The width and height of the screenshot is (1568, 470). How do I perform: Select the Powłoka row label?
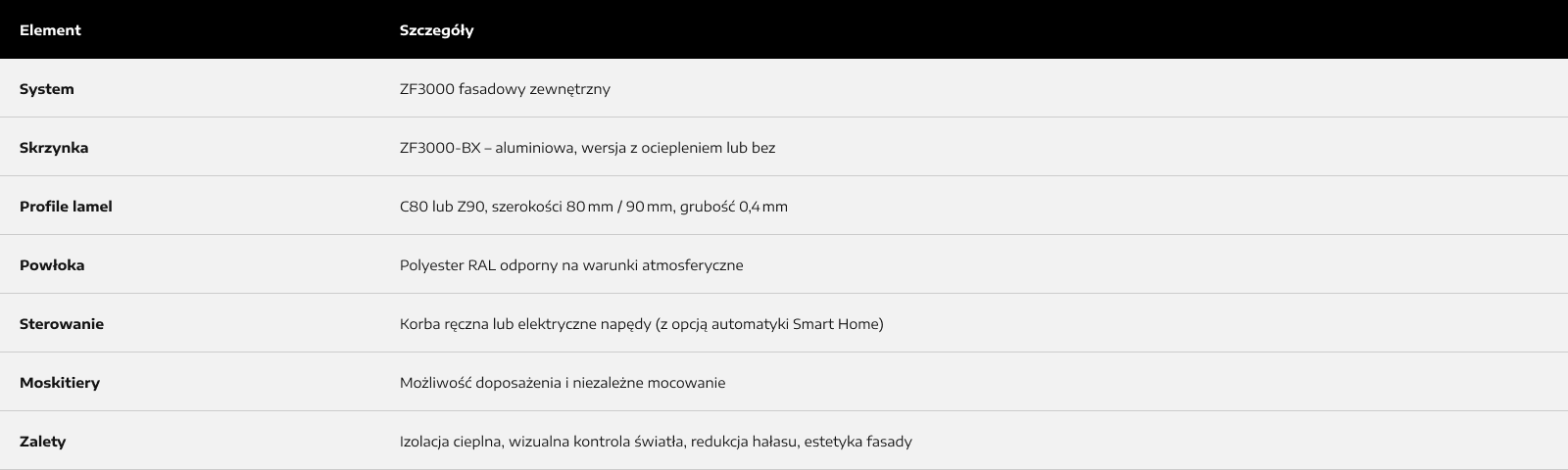pos(52,265)
